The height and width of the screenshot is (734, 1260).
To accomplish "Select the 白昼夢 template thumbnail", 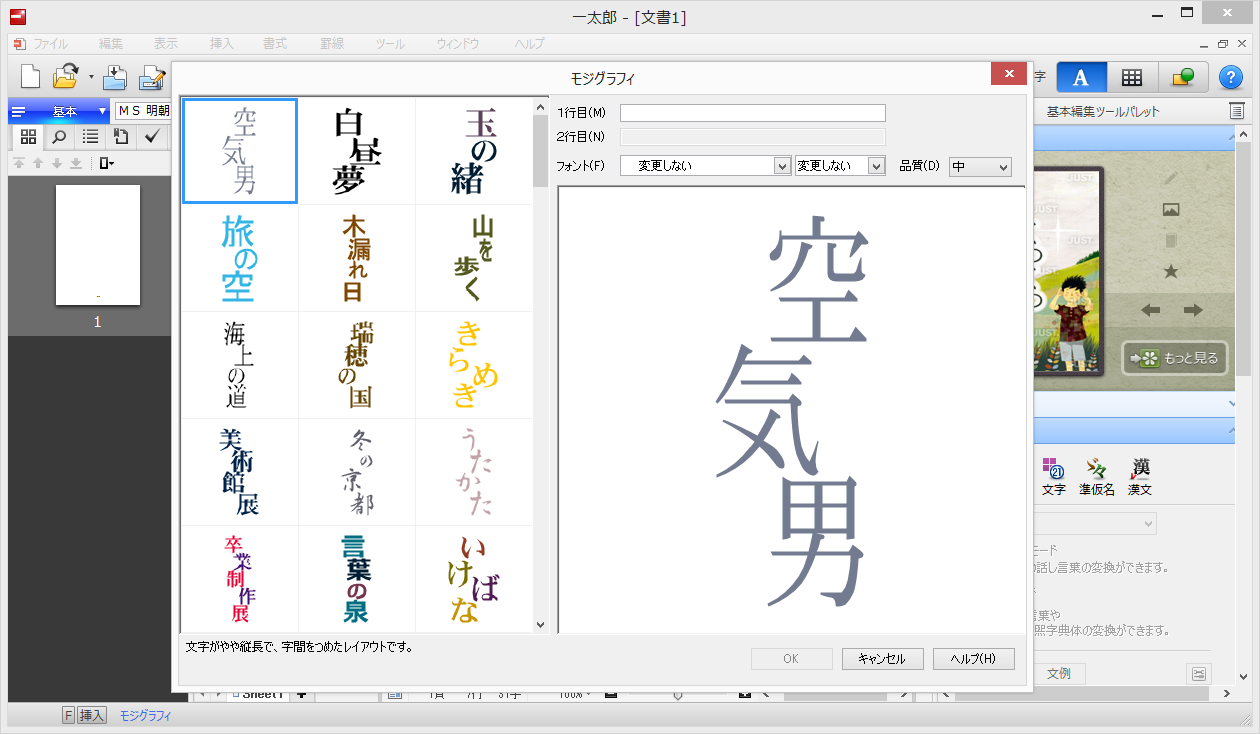I will tap(356, 150).
